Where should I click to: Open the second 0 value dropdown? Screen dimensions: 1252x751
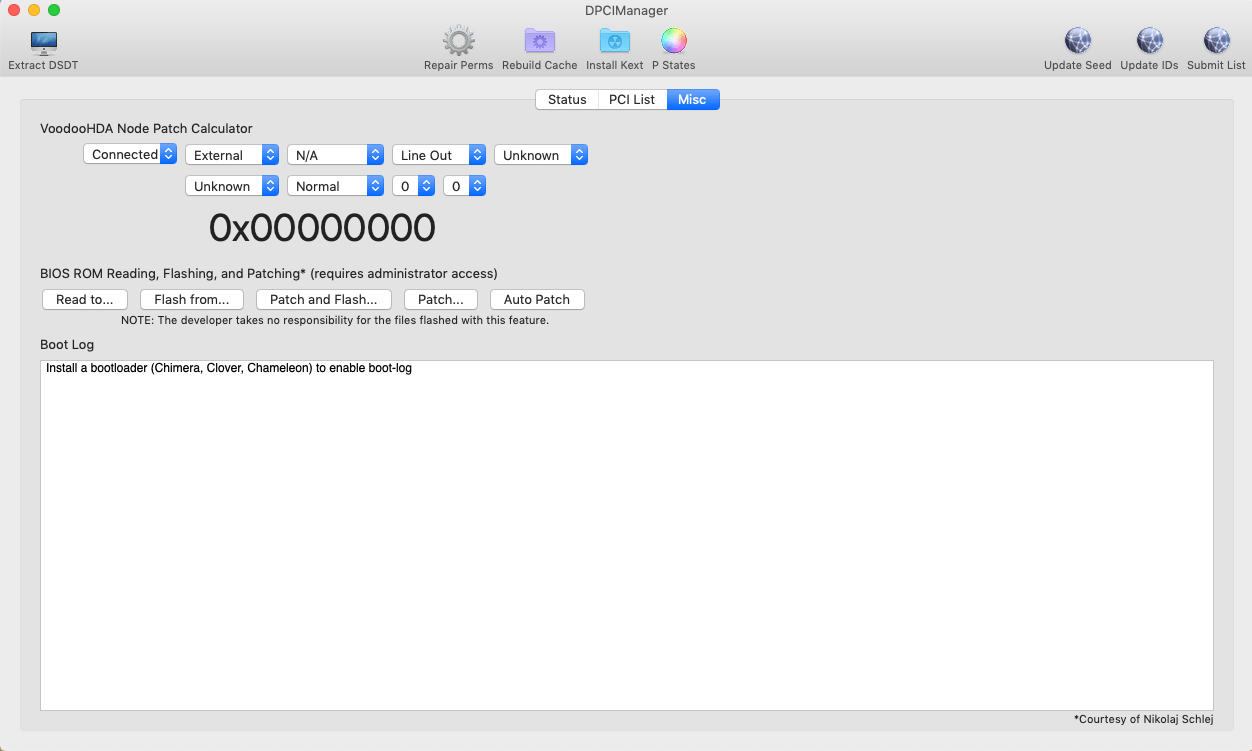[x=465, y=186]
